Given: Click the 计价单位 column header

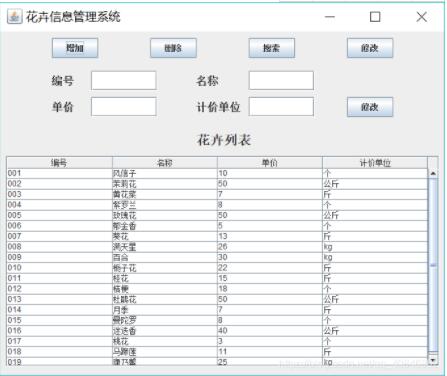Looking at the screenshot, I should pyautogui.click(x=375, y=163).
